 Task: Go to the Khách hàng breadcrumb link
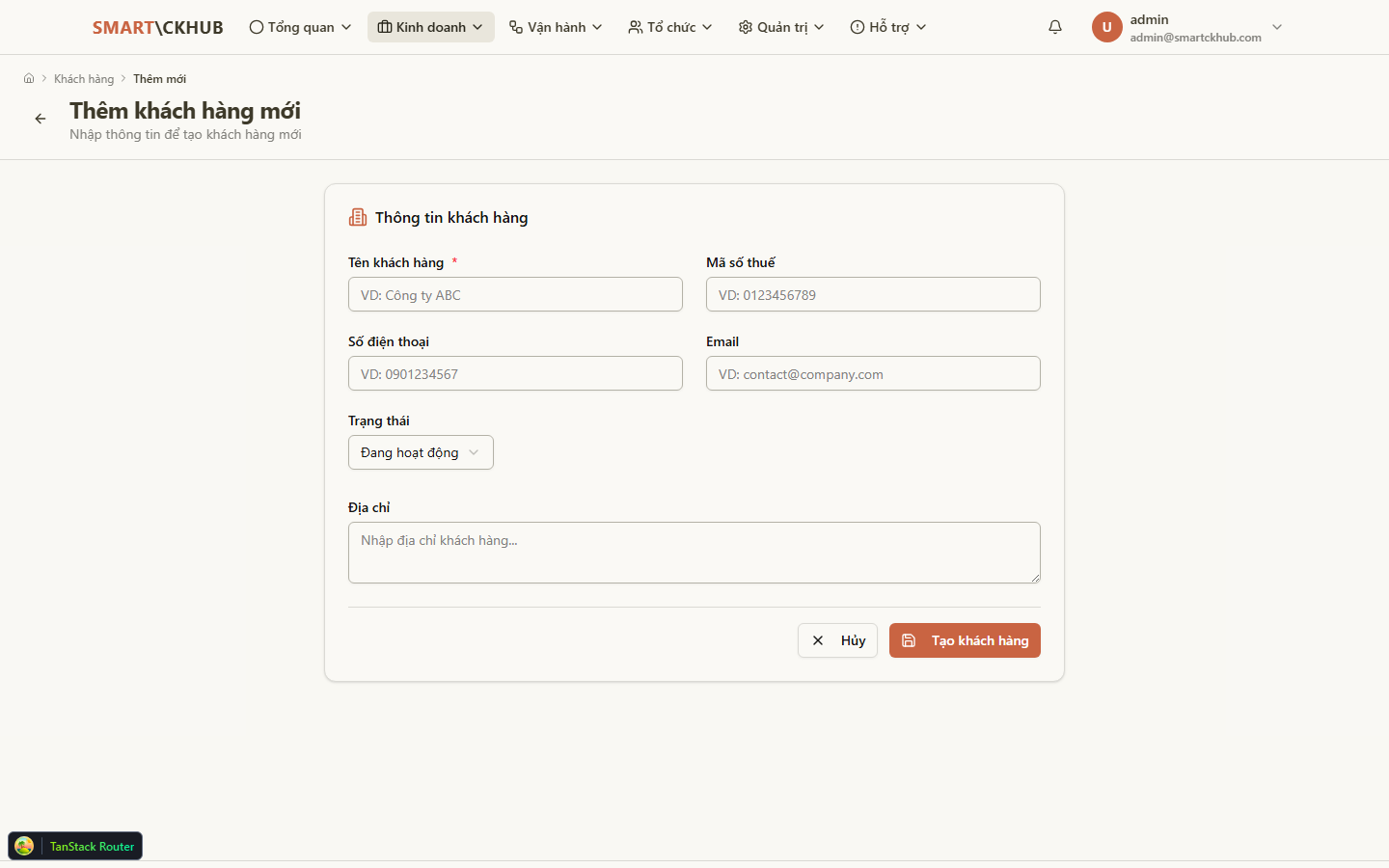(84, 79)
